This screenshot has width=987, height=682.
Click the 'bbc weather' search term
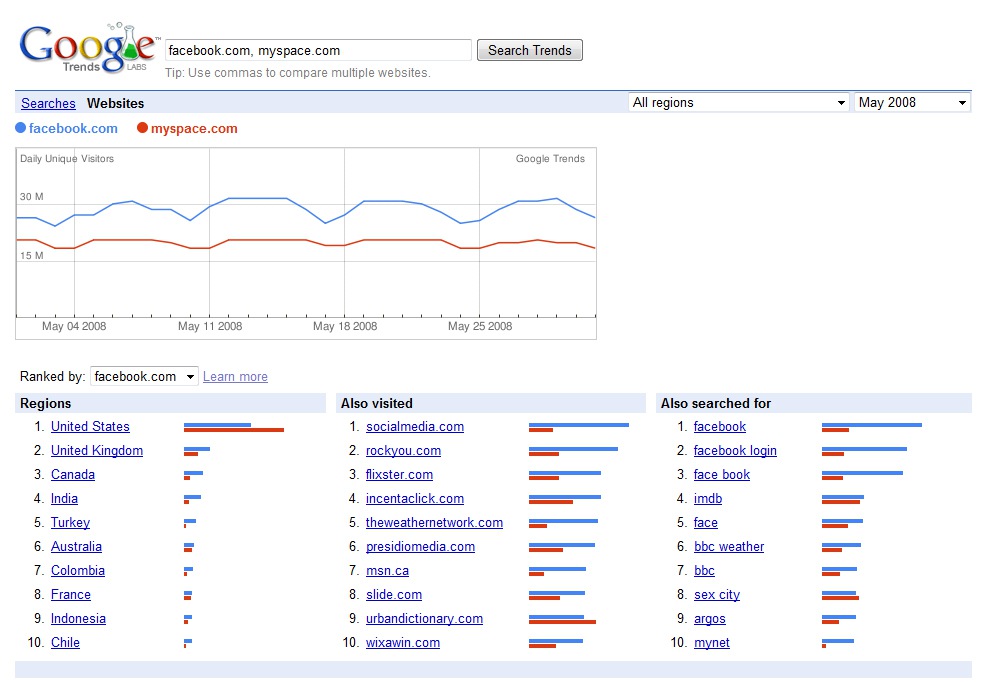729,547
